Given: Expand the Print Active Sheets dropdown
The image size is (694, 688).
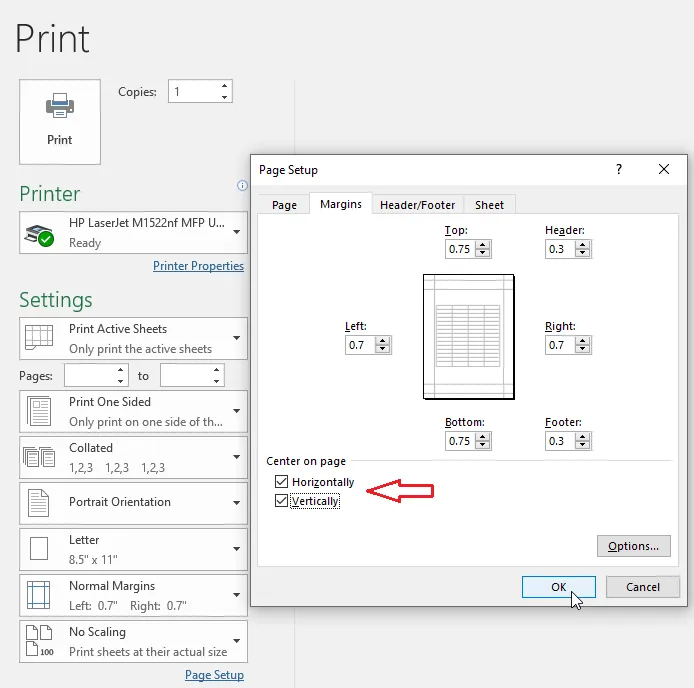Looking at the screenshot, I should [237, 338].
